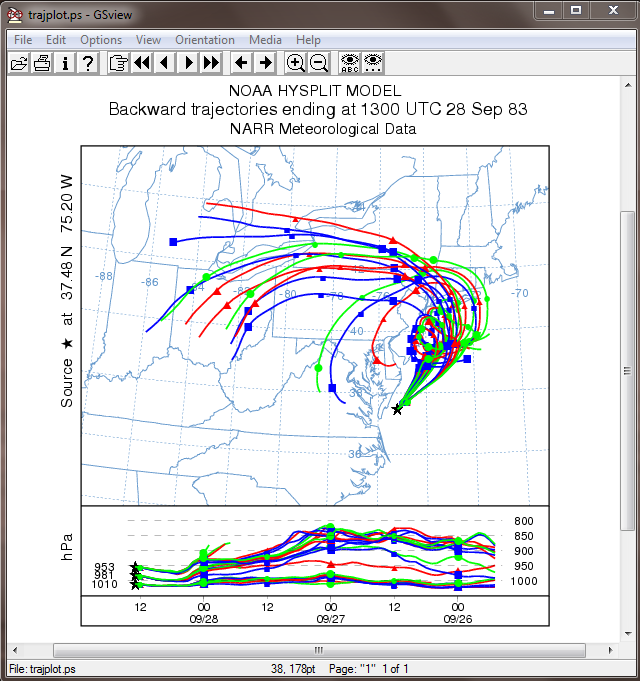The width and height of the screenshot is (640, 681).
Task: Click the horizontal scrollbar left arrow
Action: click(15, 650)
